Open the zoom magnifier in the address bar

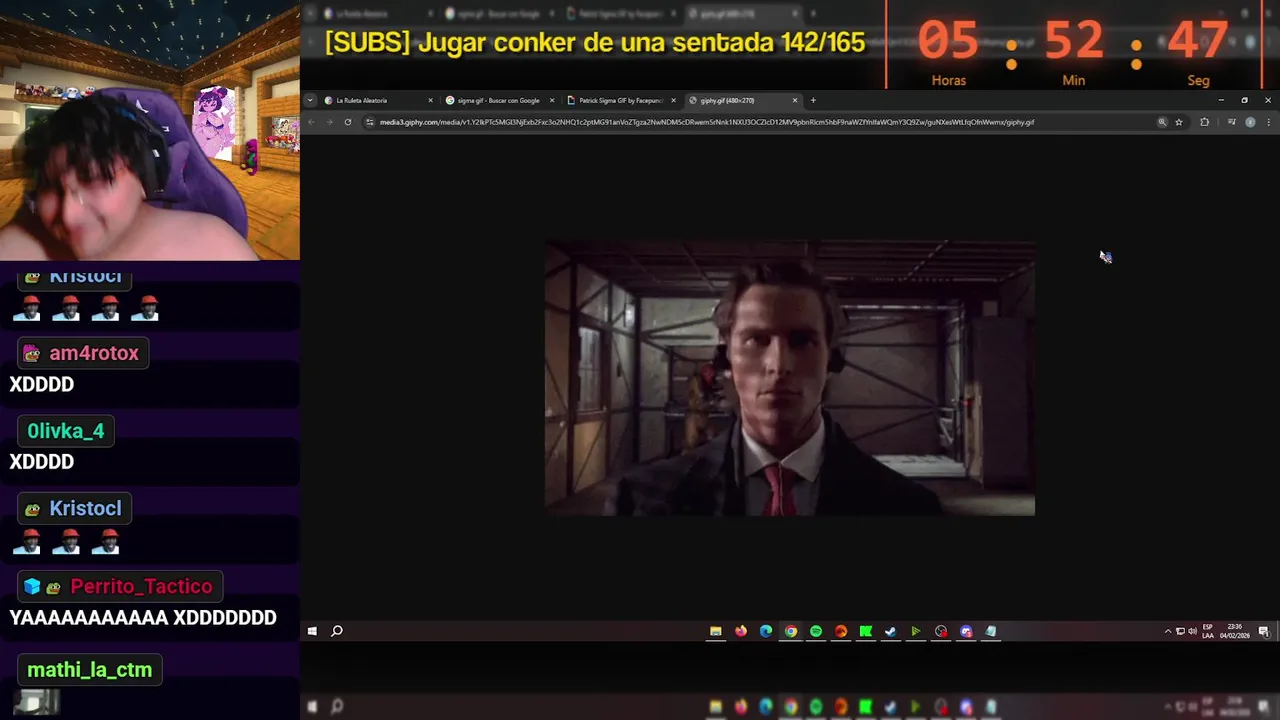[x=1162, y=122]
